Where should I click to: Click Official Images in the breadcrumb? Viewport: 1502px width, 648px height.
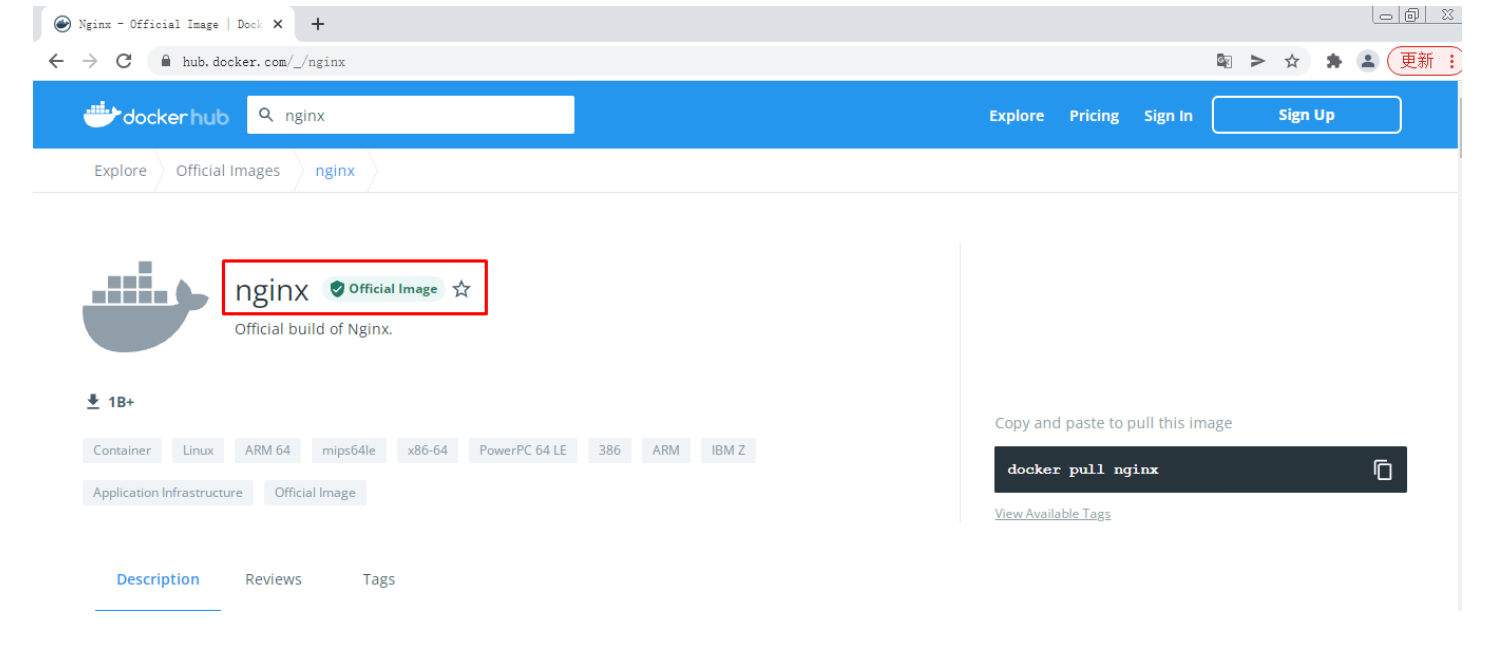click(x=228, y=171)
